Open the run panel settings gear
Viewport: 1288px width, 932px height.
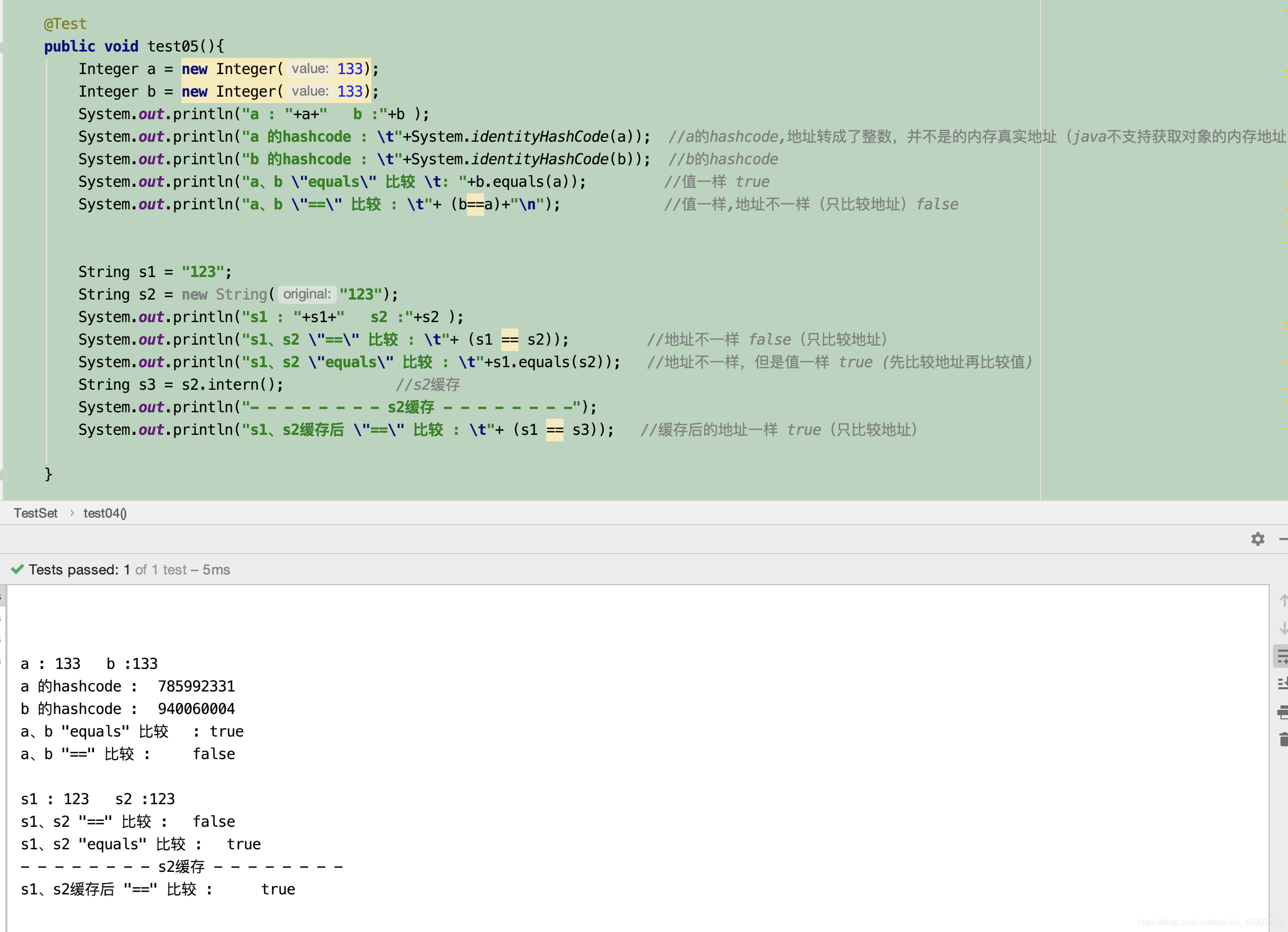point(1257,539)
